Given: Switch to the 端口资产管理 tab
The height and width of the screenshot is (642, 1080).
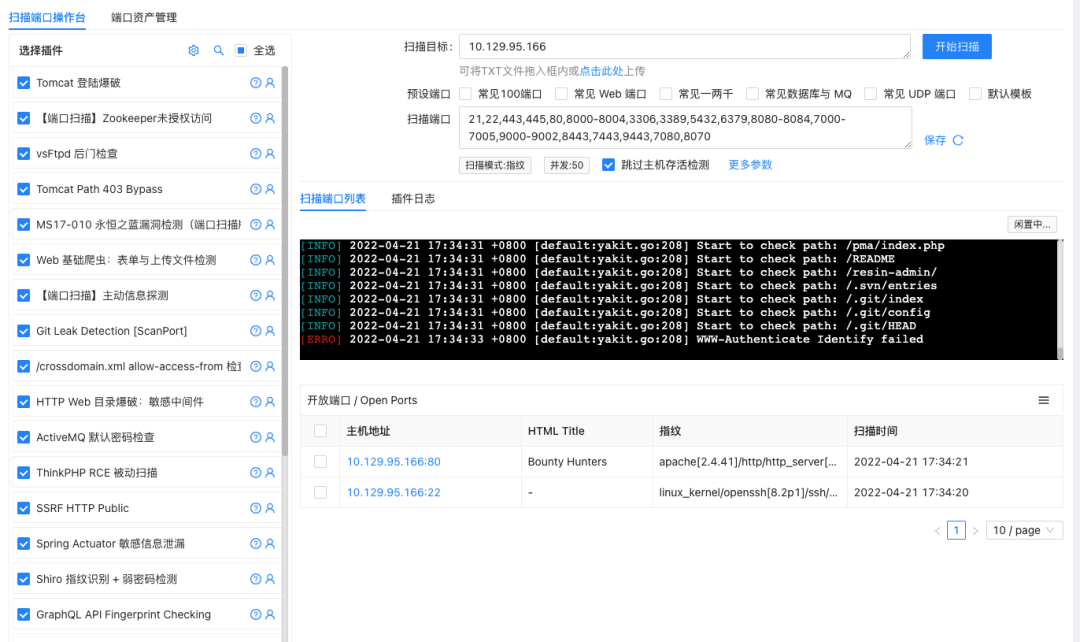Looking at the screenshot, I should coord(144,17).
